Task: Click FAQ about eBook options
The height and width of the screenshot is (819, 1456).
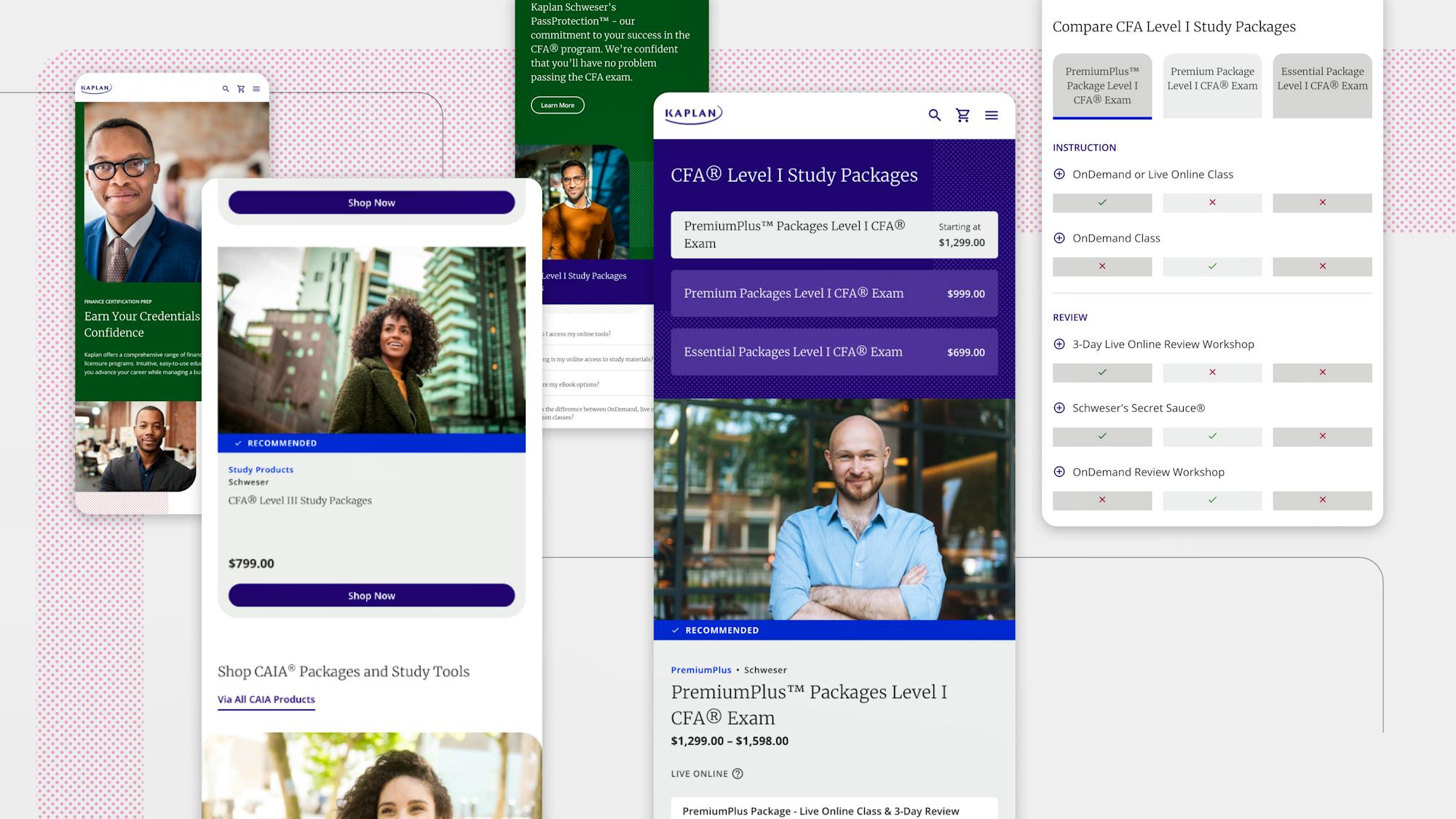Action: [x=571, y=384]
